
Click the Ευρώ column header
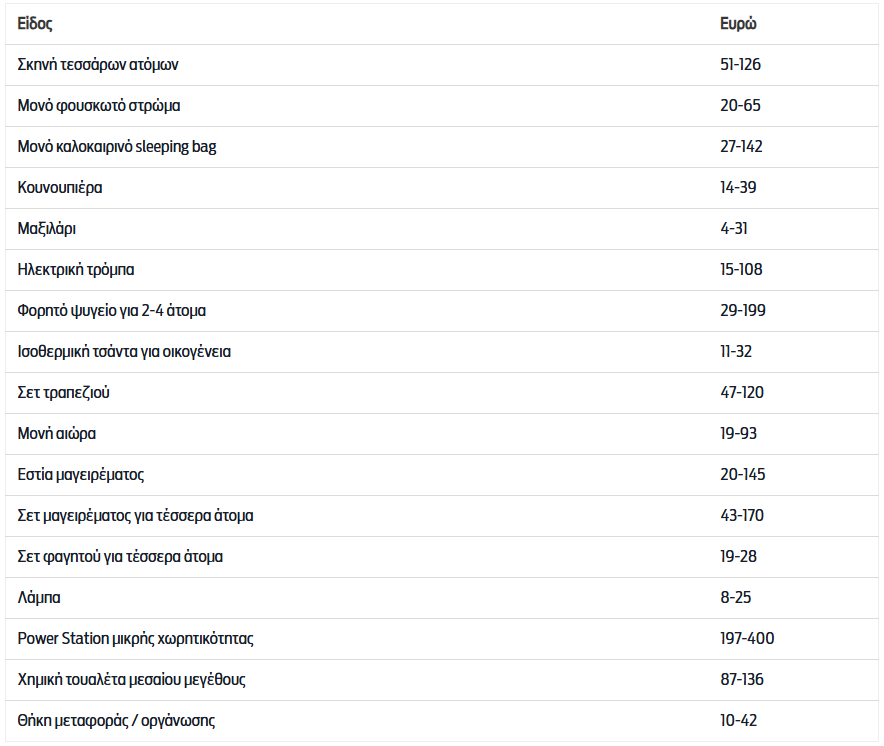(738, 24)
